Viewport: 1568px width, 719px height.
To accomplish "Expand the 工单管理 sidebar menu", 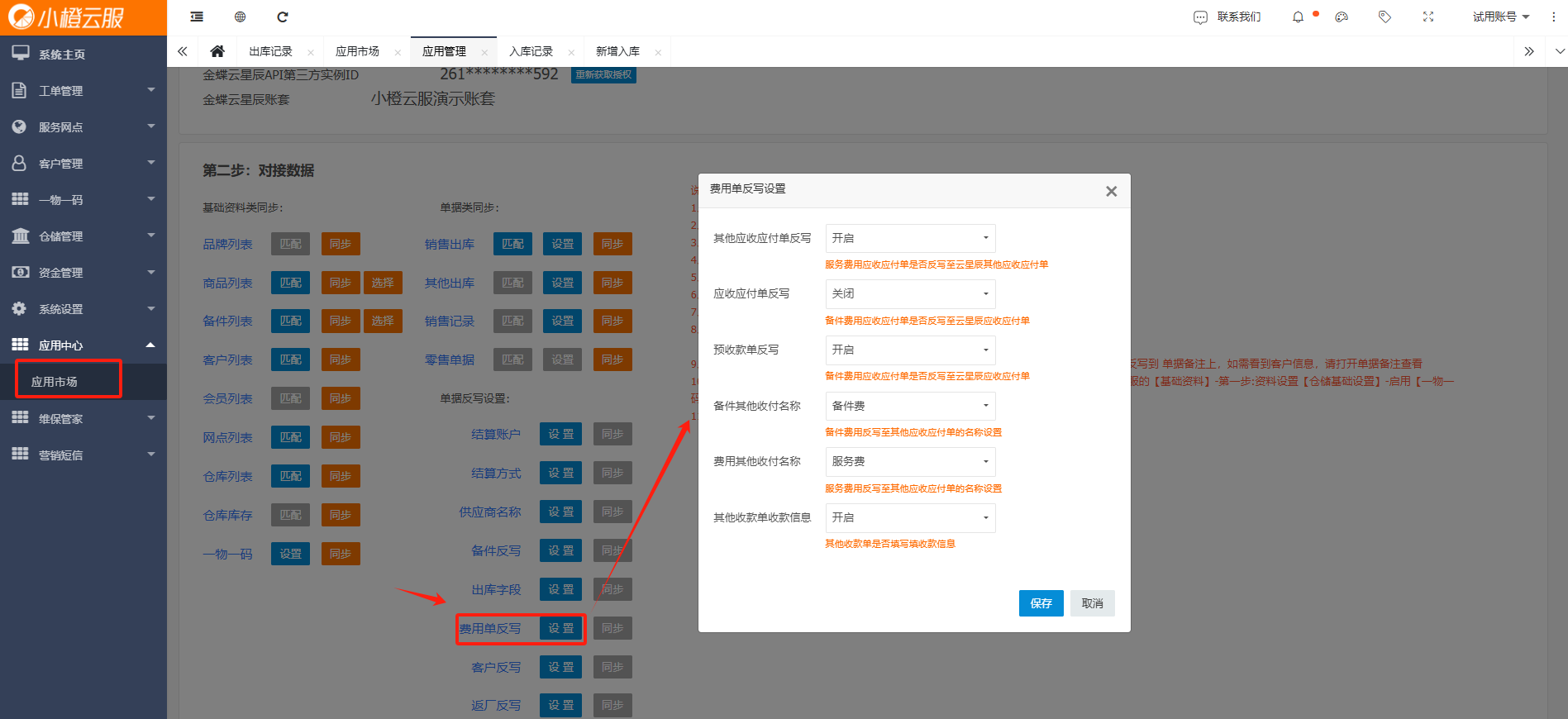I will tap(83, 90).
